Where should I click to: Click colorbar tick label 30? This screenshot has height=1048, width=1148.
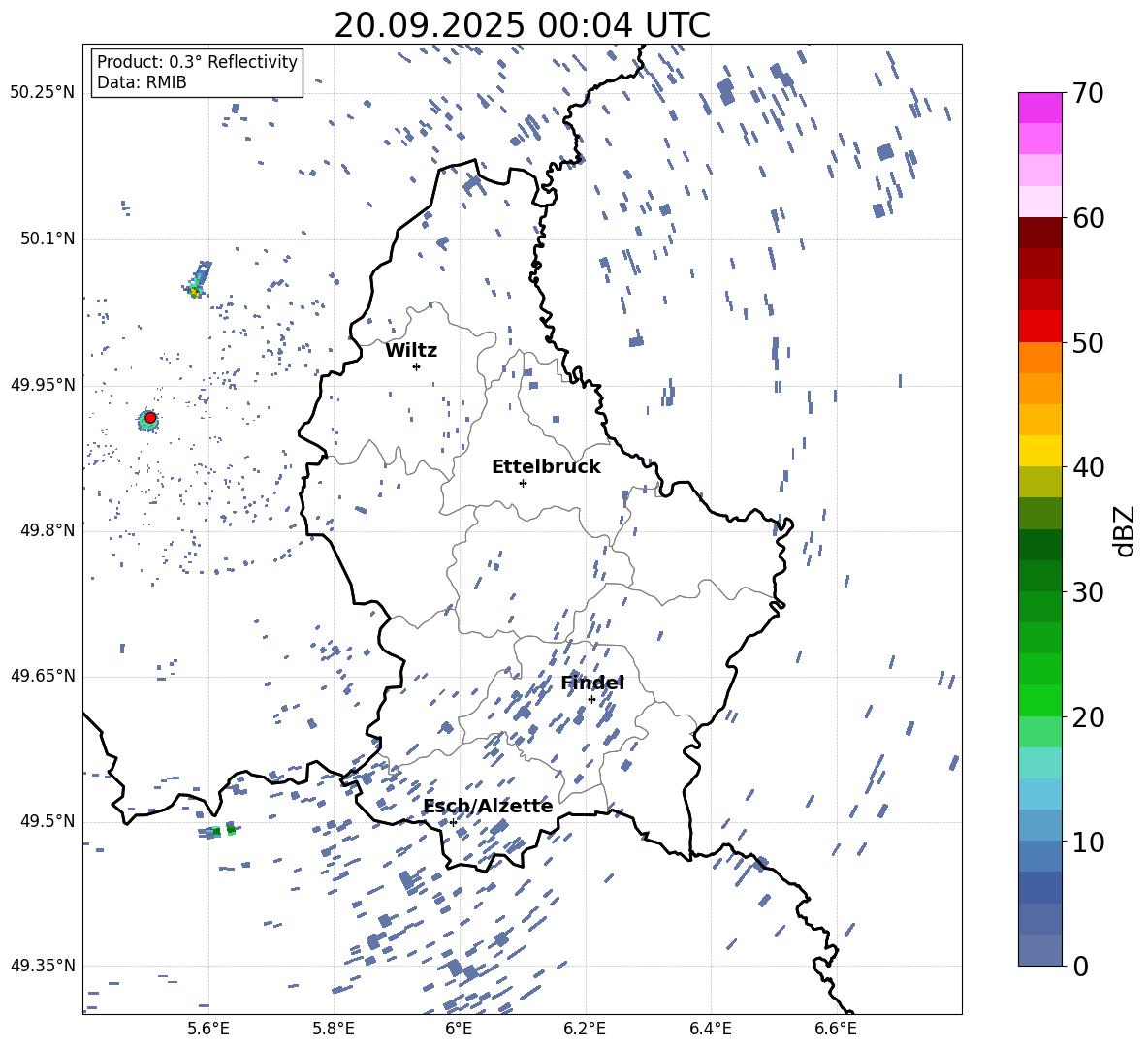coord(1088,592)
